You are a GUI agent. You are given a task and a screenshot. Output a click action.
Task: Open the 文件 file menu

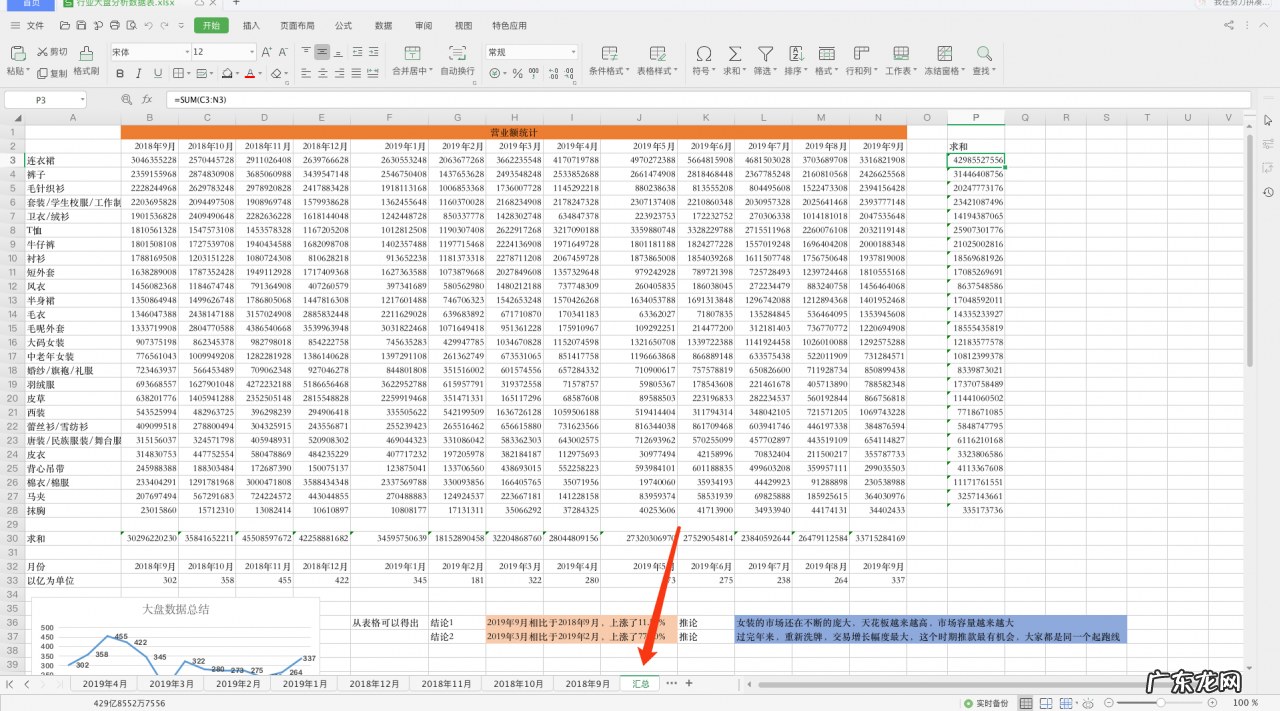pyautogui.click(x=29, y=25)
